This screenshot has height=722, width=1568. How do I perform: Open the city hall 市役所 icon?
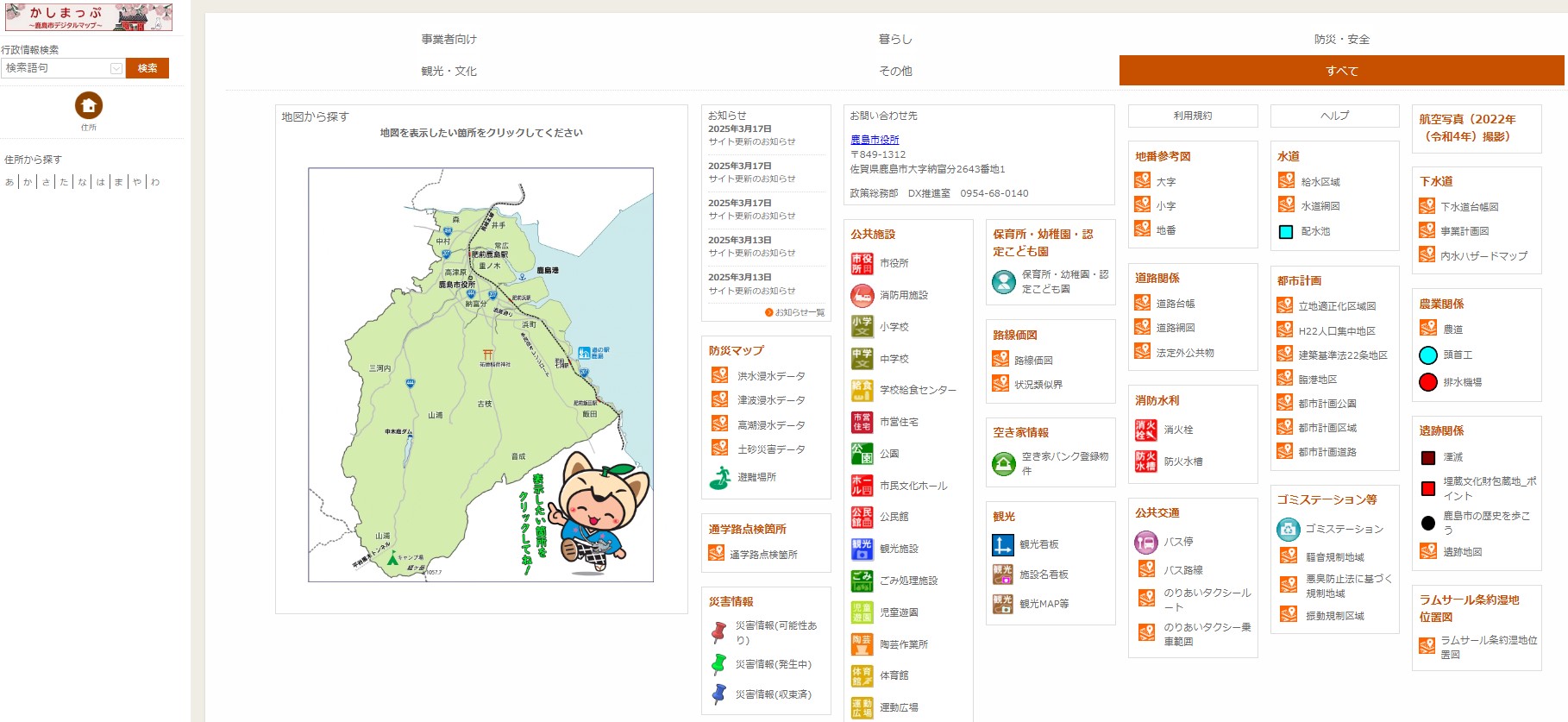point(862,263)
